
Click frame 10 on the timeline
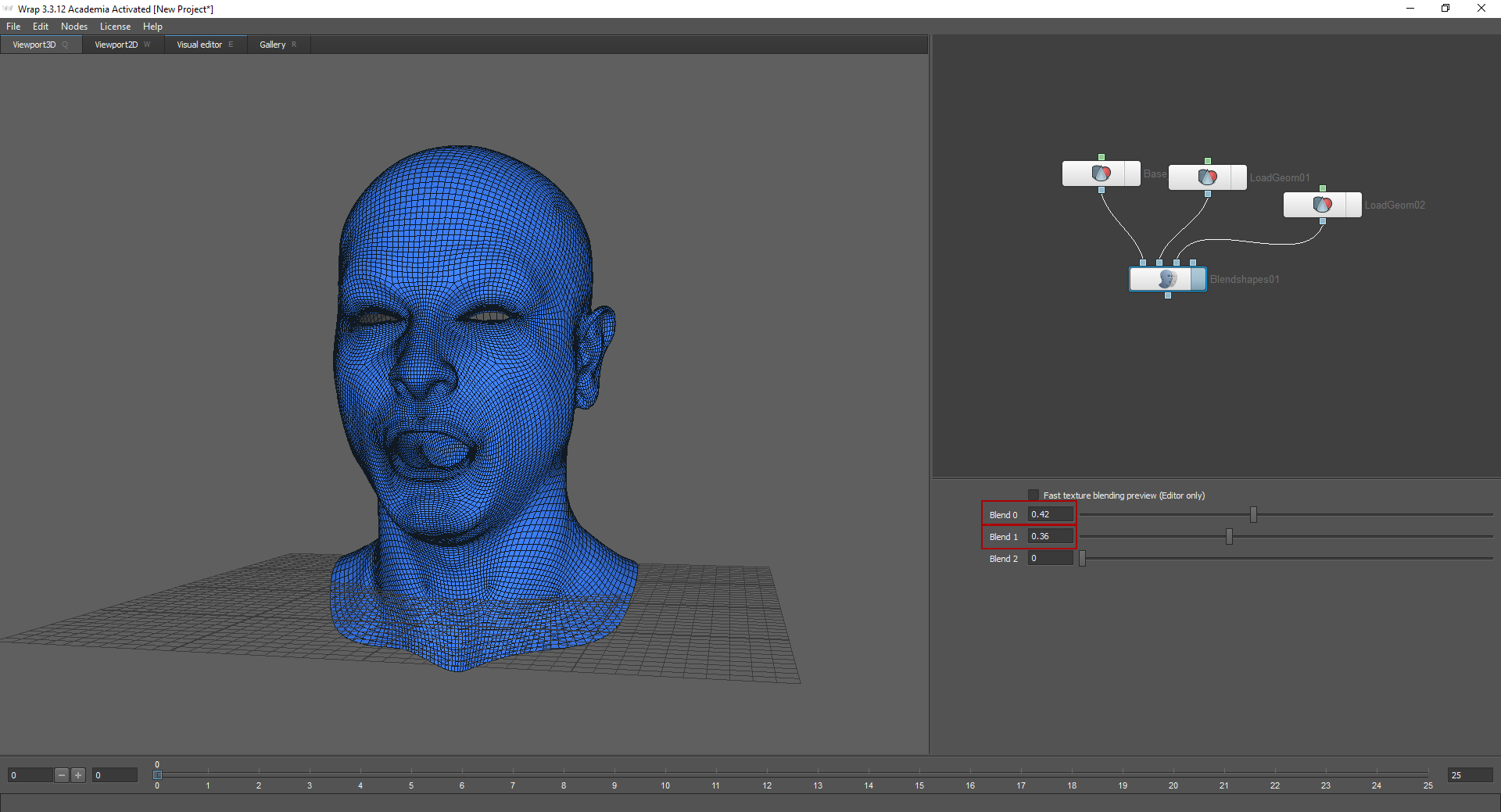point(665,774)
